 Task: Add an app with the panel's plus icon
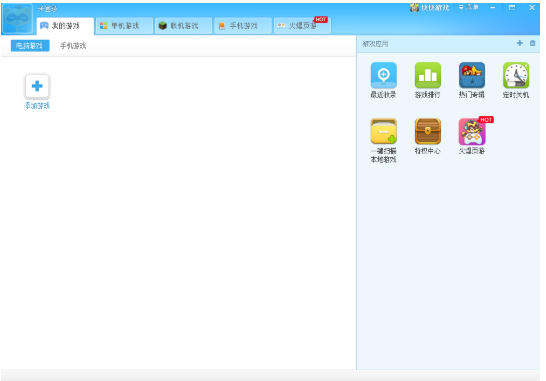coord(520,43)
